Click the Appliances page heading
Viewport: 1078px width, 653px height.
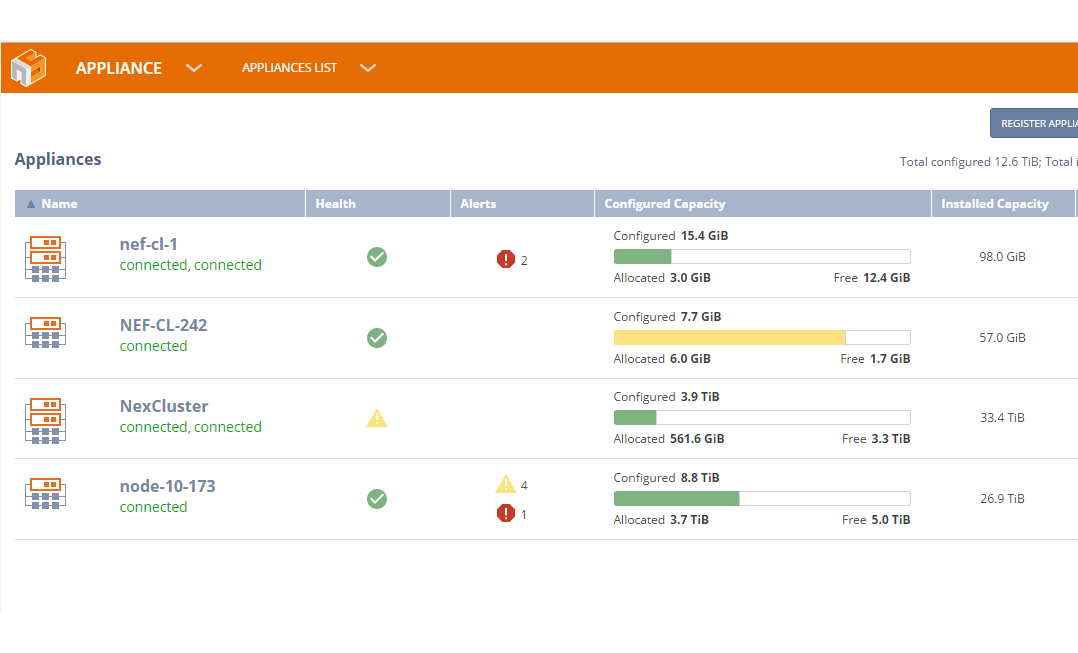click(x=58, y=159)
